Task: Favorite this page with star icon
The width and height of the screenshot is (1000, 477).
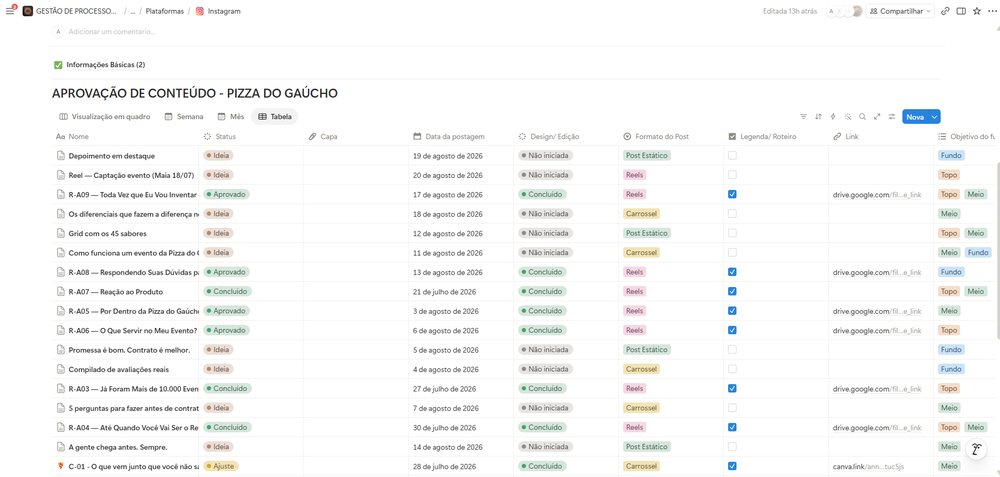Action: (x=977, y=11)
